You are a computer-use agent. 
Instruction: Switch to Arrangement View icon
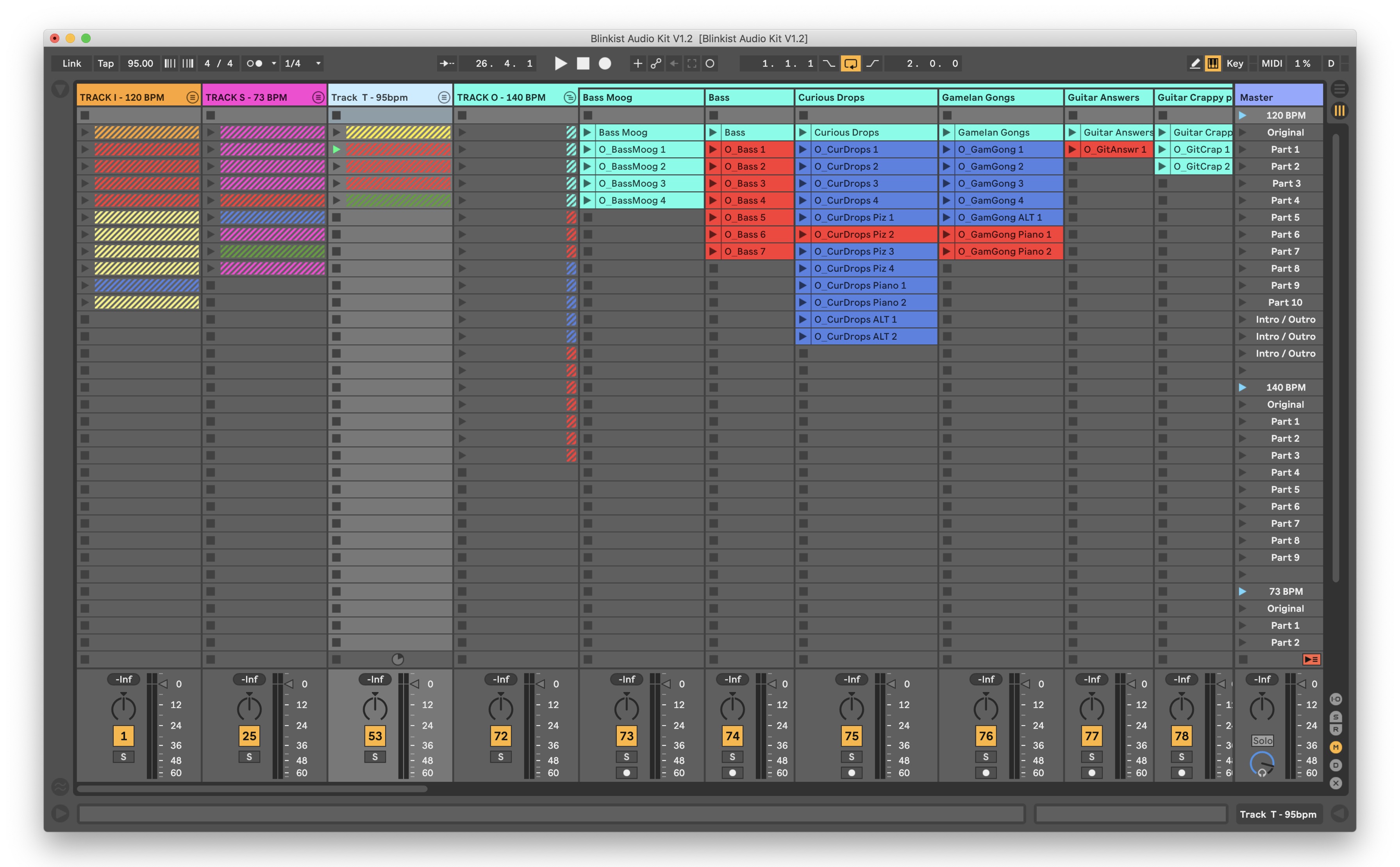[1339, 89]
